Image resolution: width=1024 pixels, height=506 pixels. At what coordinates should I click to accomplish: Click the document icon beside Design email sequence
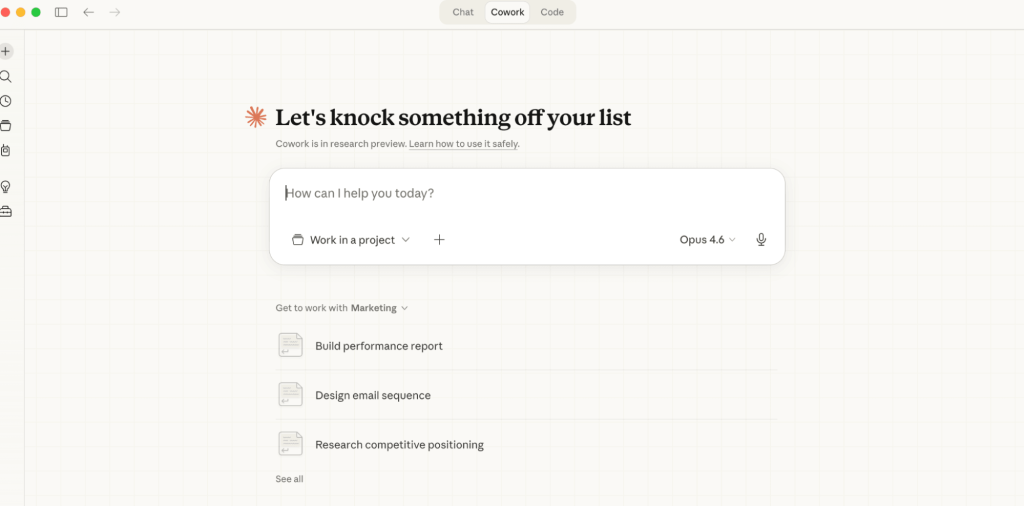(291, 395)
